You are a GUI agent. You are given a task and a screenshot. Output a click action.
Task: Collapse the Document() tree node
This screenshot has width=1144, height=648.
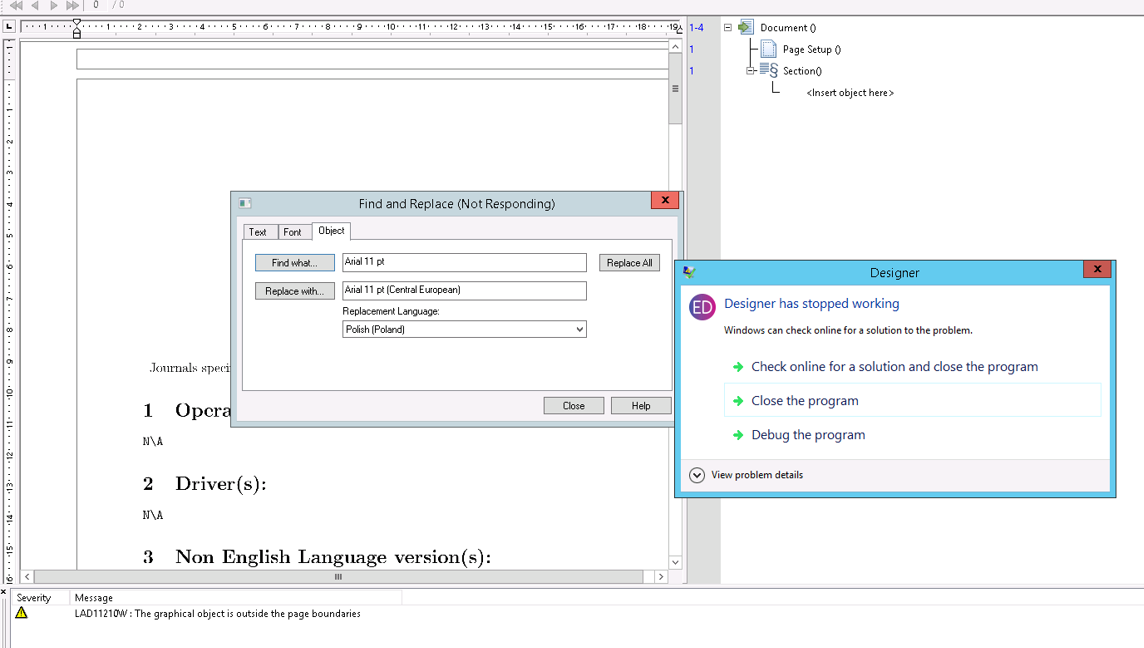(728, 27)
